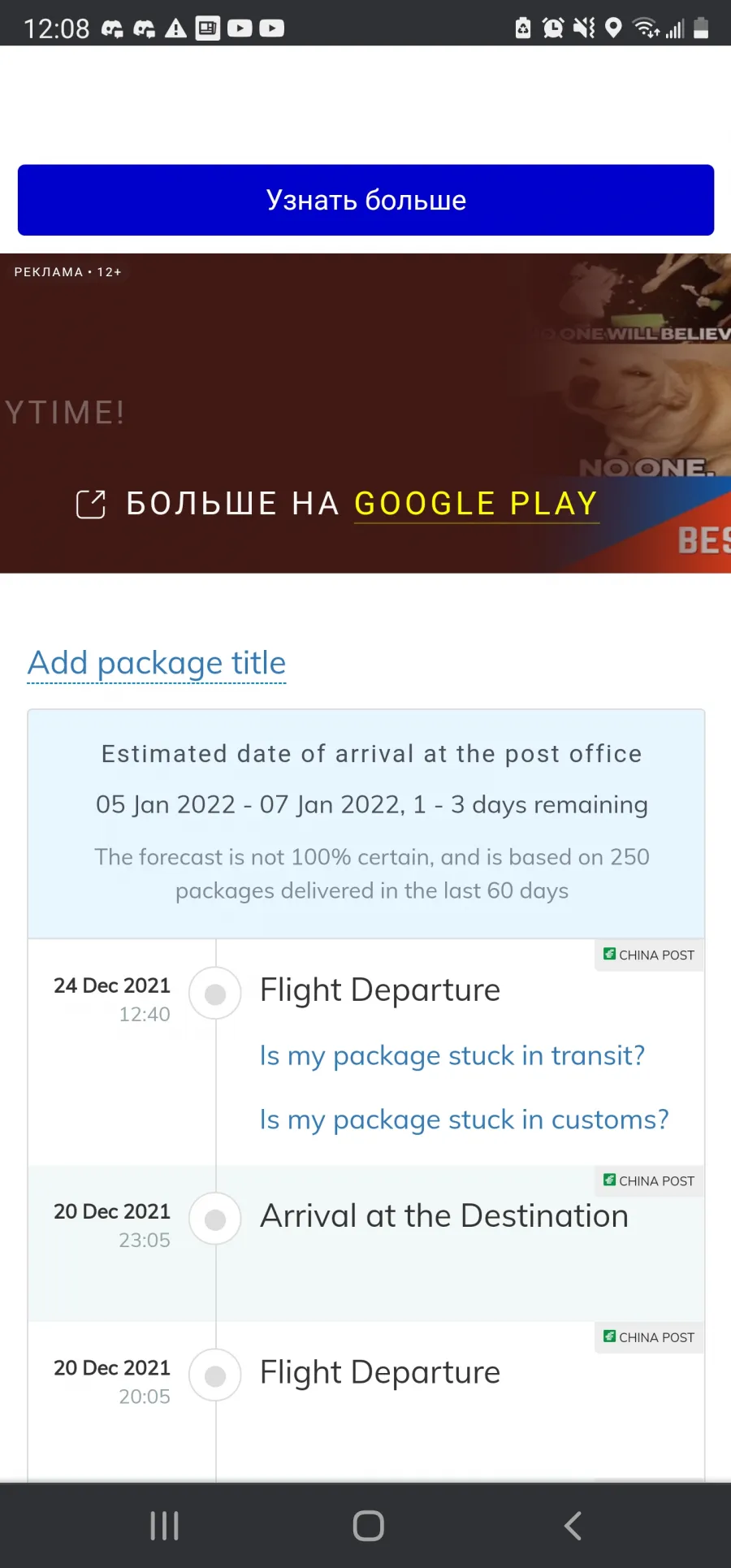This screenshot has width=731, height=1568.
Task: Select timeline dot for 24 Dec 2021
Action: click(x=215, y=994)
